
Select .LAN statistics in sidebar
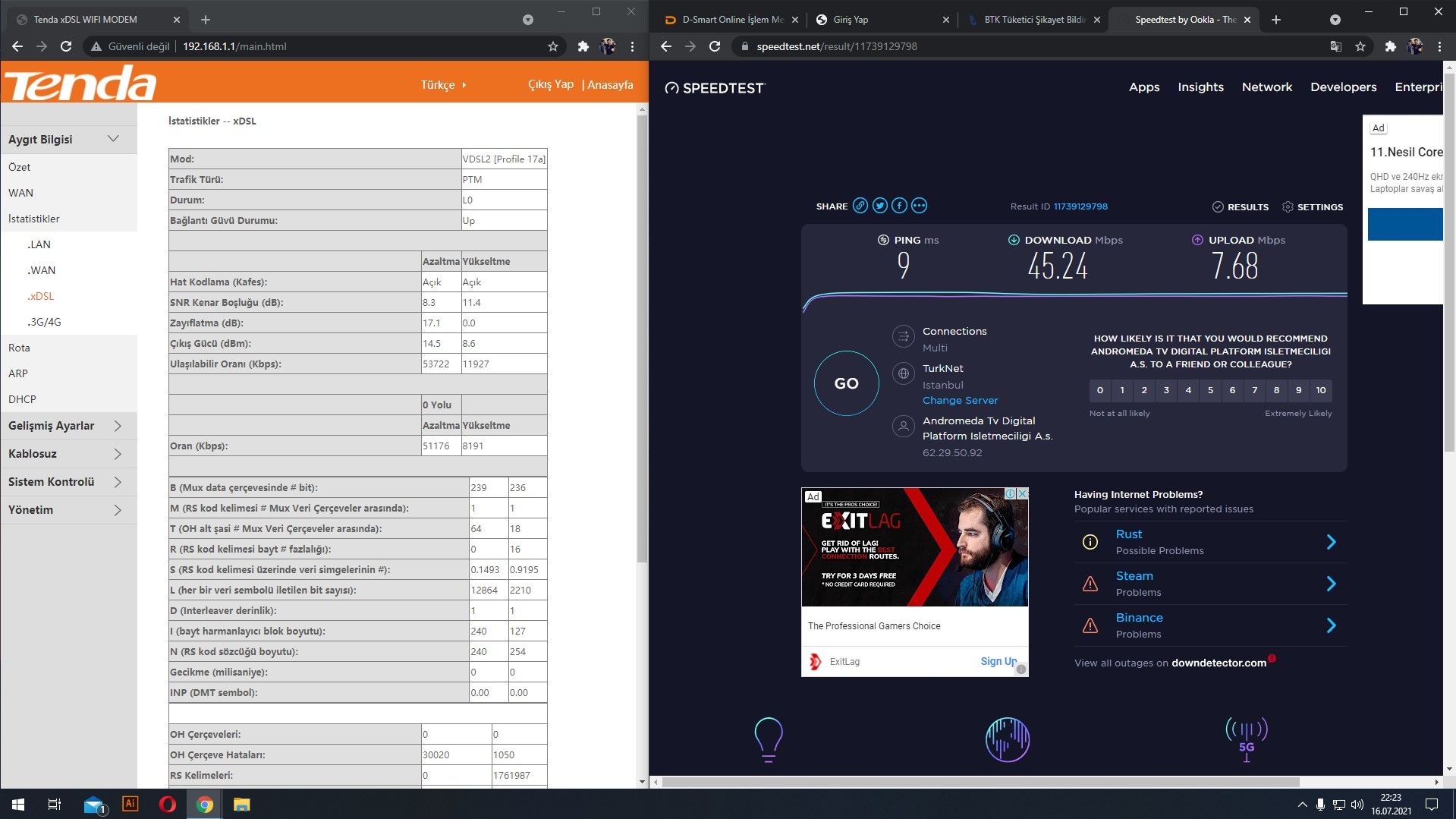(x=39, y=244)
